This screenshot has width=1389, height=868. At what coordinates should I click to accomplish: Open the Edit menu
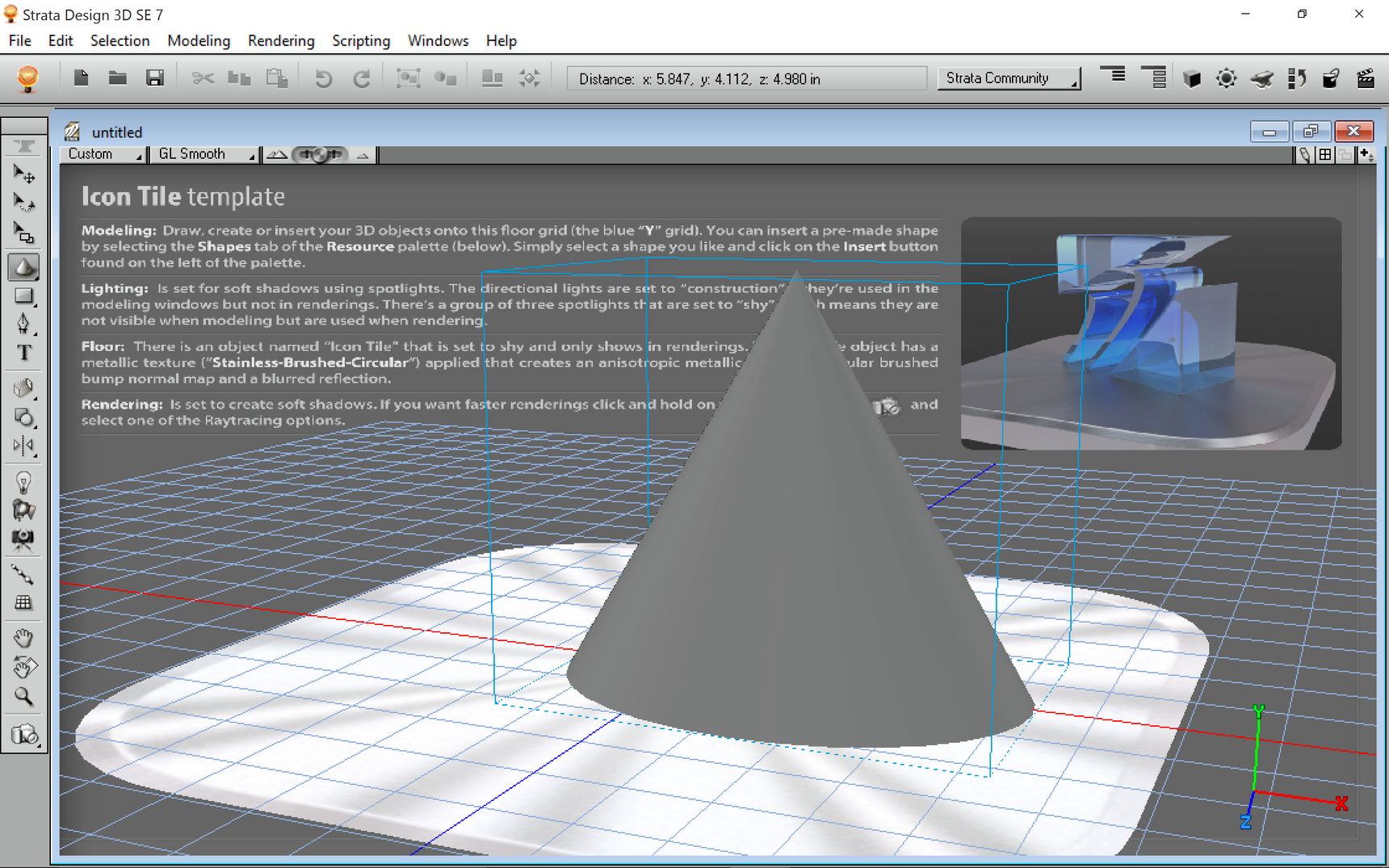pos(61,40)
